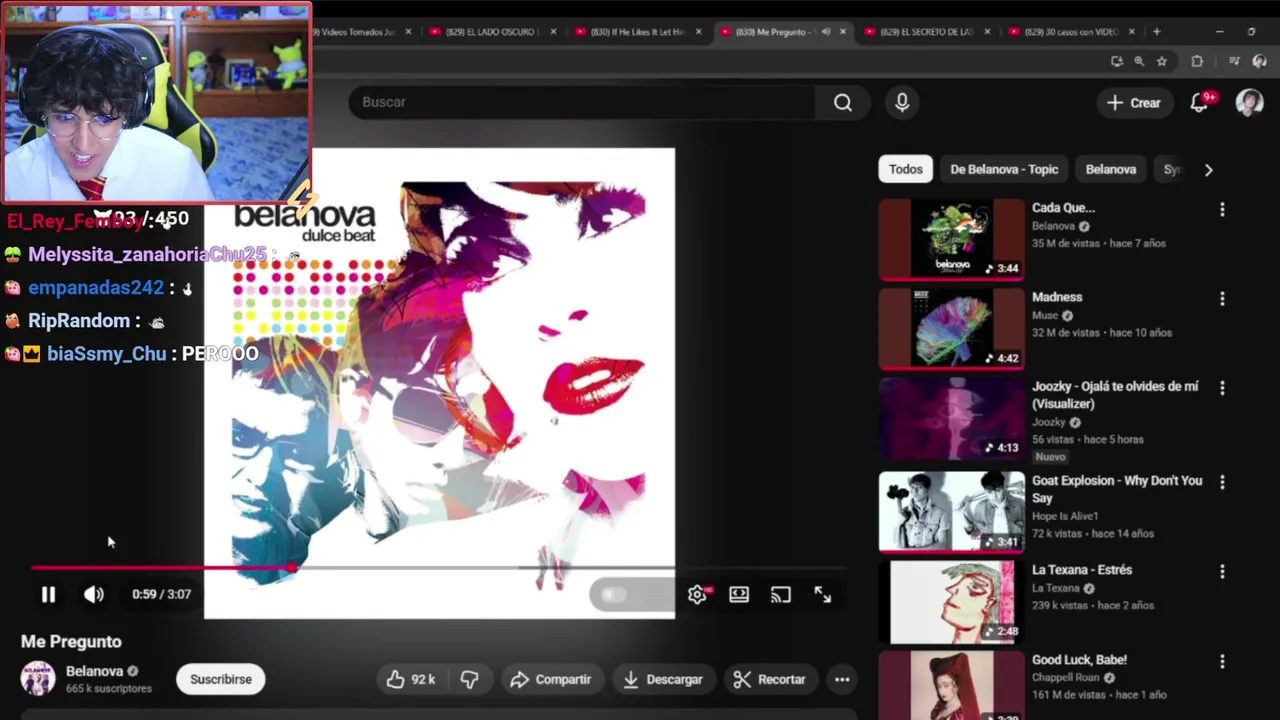Open the Chappell Roan channel link
The image size is (1280, 720).
tap(1065, 677)
